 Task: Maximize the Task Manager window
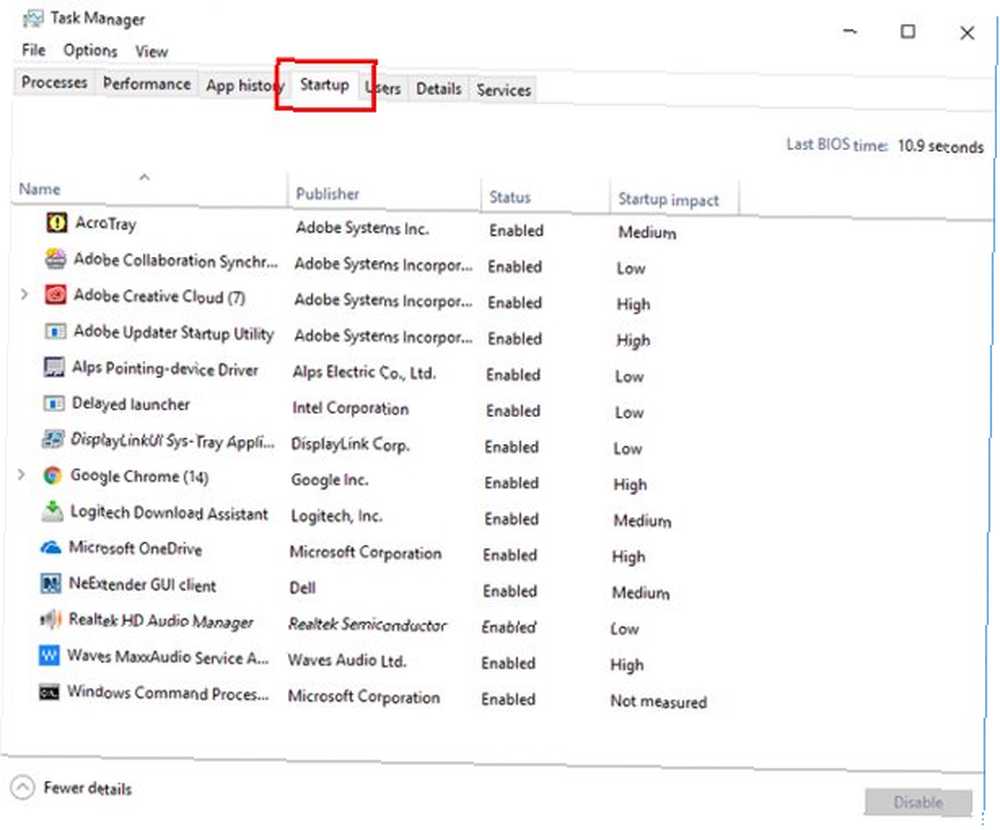(908, 31)
